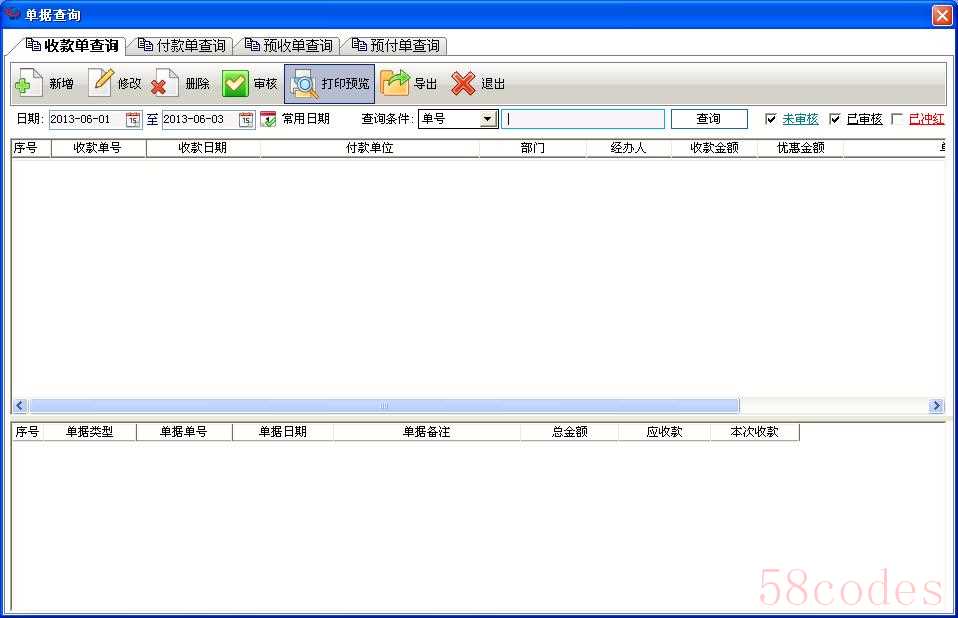The width and height of the screenshot is (958, 618).
Task: Click the 删除 (Delete) toolbar icon
Action: (x=165, y=84)
